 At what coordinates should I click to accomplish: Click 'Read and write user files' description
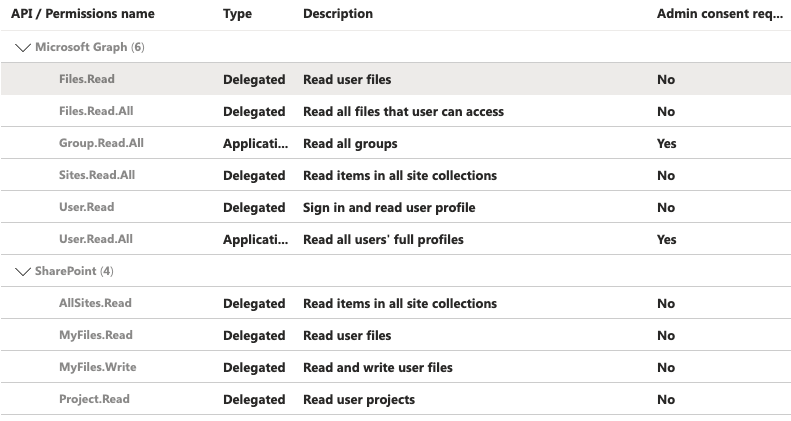click(x=377, y=367)
